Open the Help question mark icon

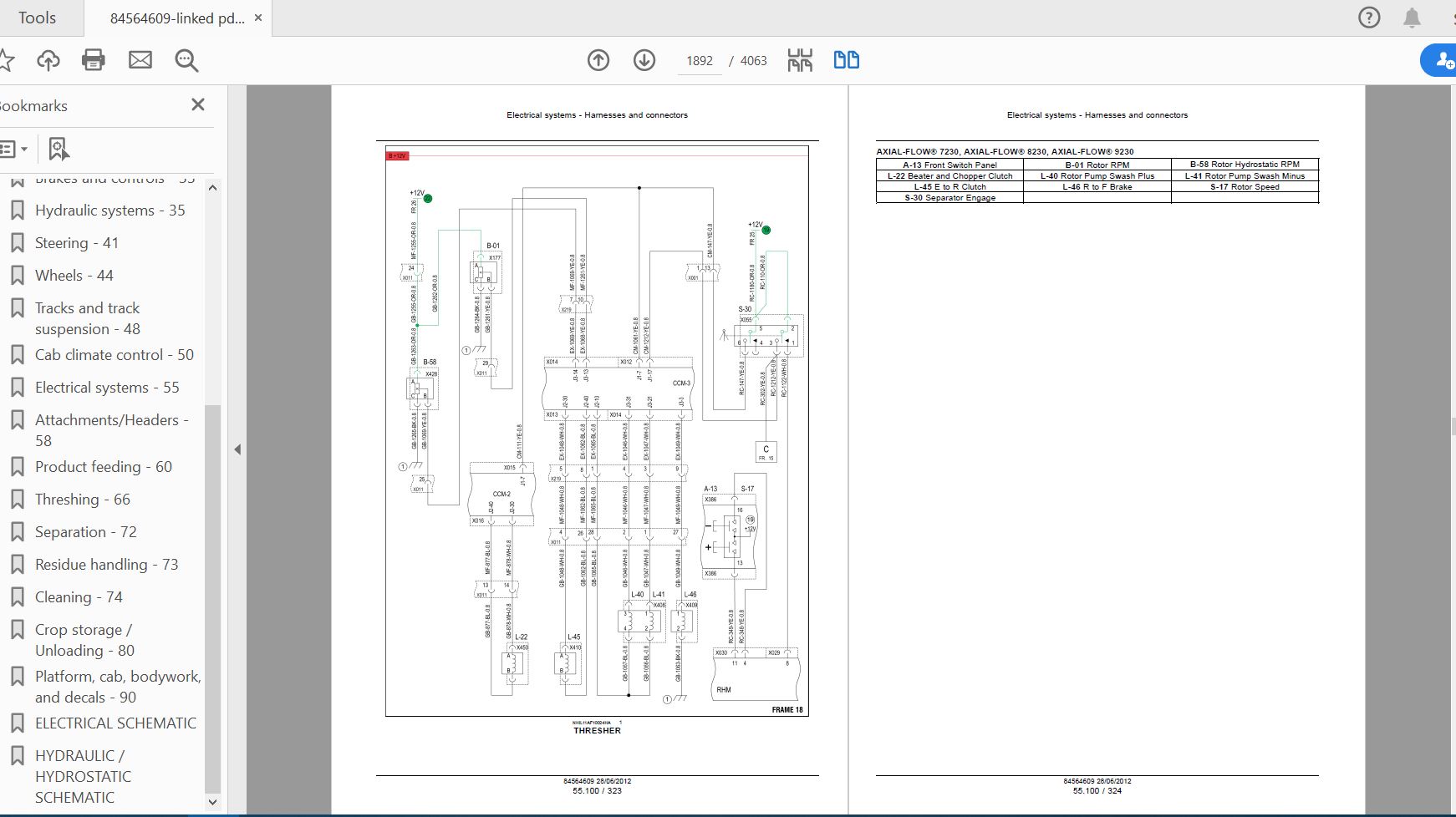pos(1369,18)
